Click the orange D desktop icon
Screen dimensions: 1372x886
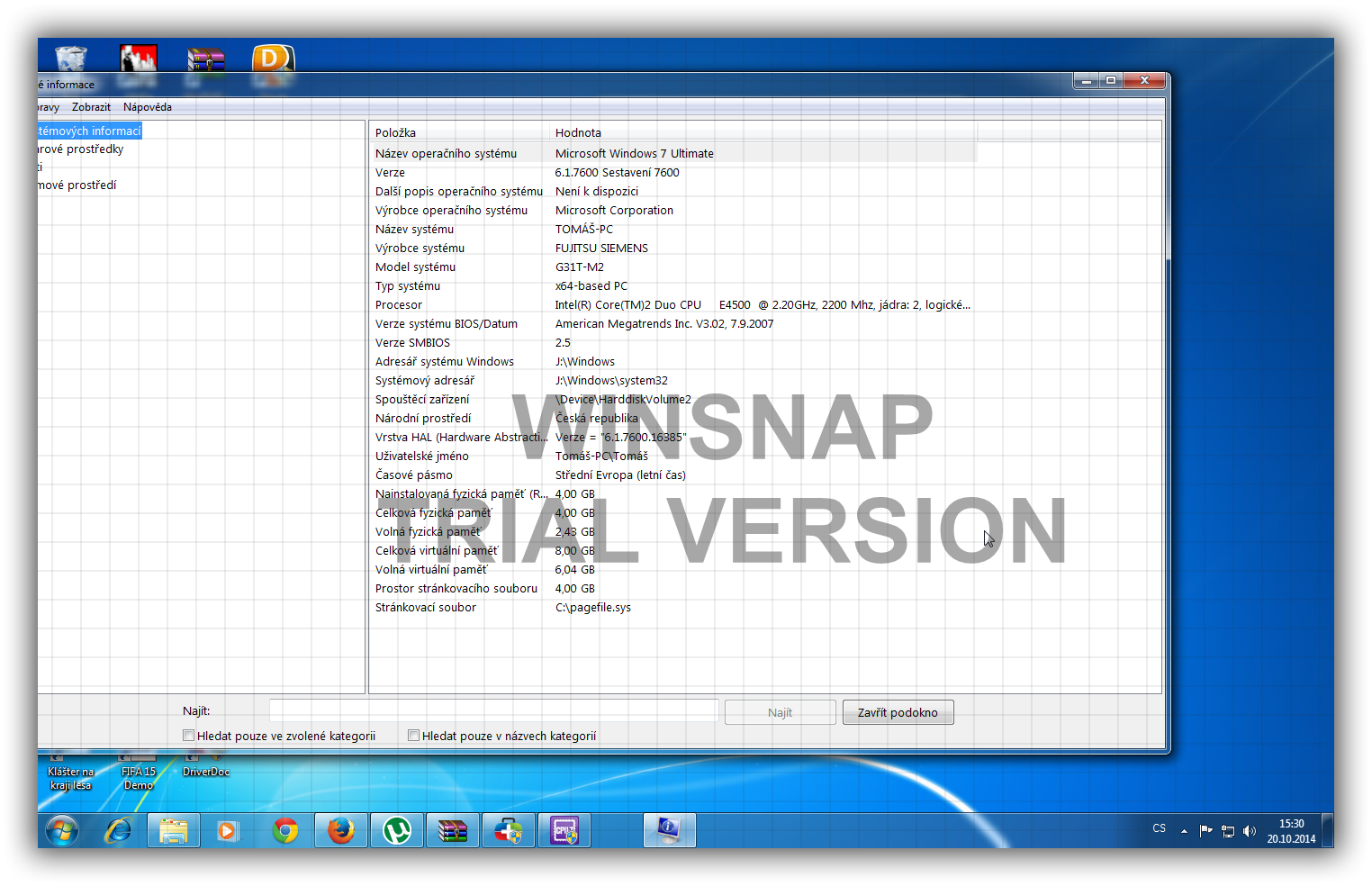pos(273,59)
